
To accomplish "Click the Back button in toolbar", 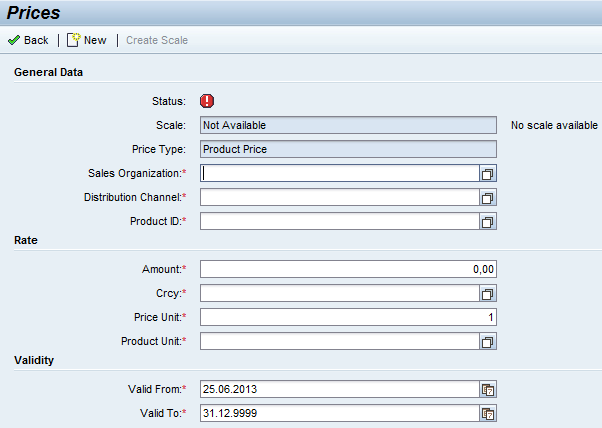I will 28,40.
